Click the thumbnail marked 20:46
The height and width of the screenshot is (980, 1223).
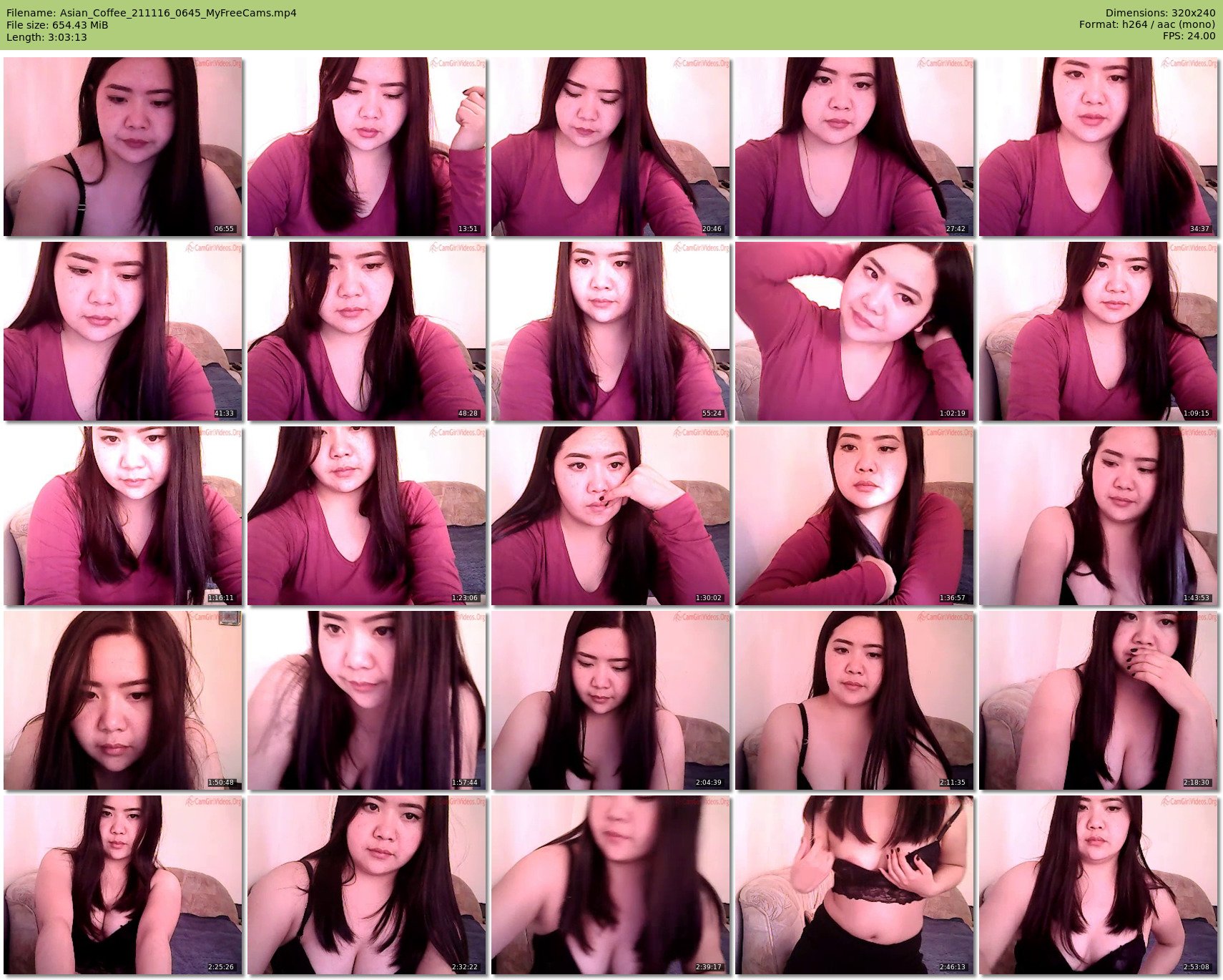(x=611, y=147)
